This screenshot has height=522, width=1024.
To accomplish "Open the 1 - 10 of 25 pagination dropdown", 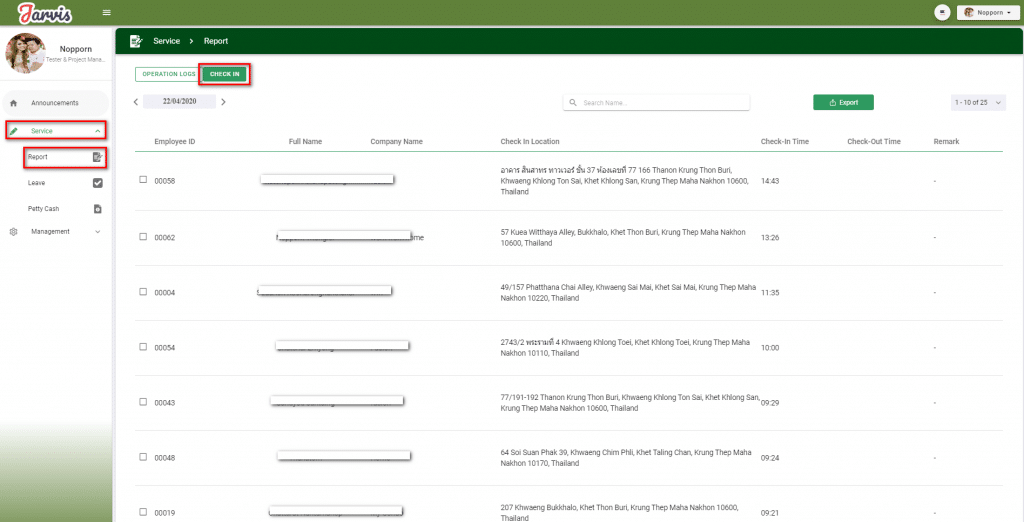I will point(978,102).
